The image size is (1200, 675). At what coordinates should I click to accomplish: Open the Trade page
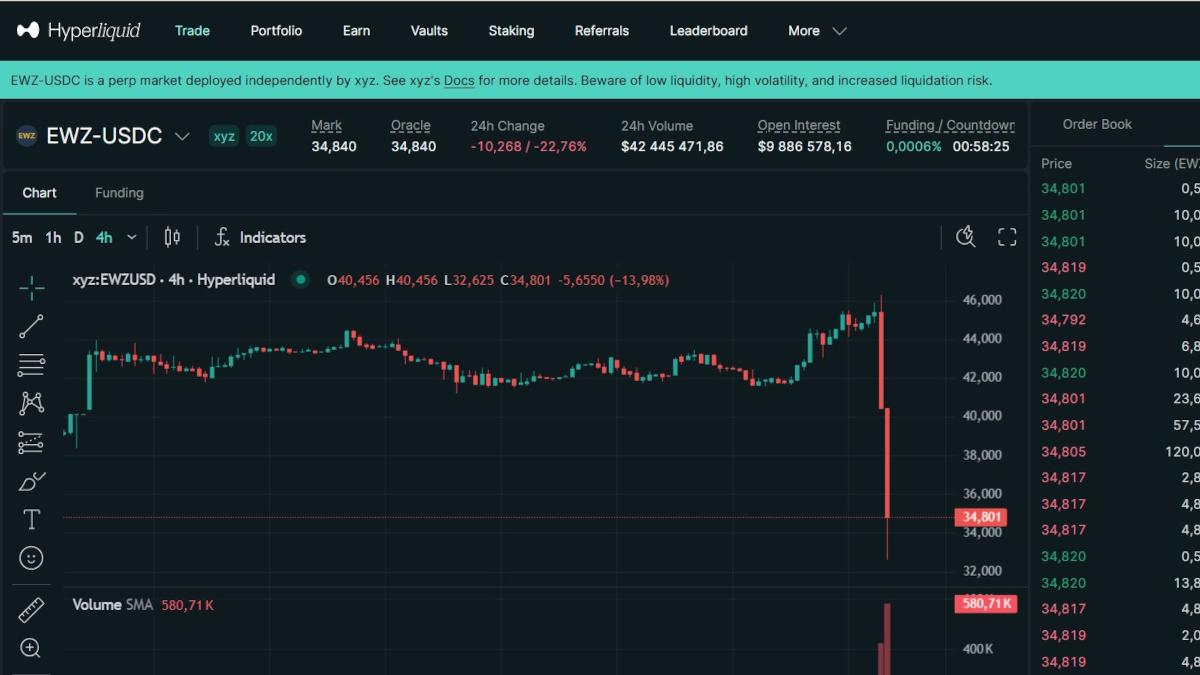click(x=192, y=31)
